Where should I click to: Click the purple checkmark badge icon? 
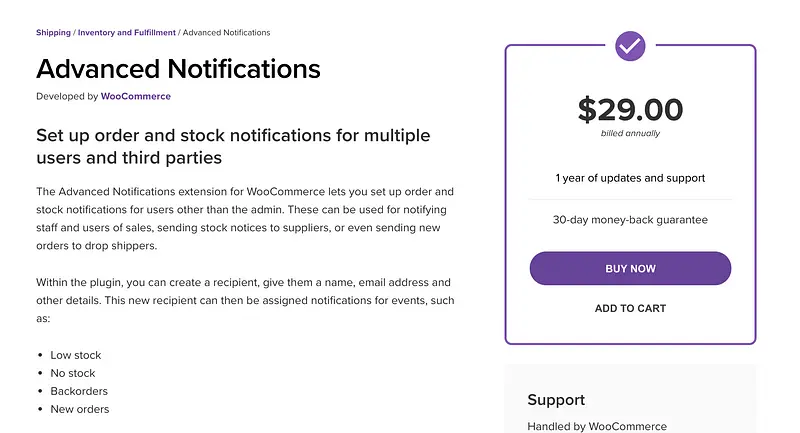click(630, 45)
